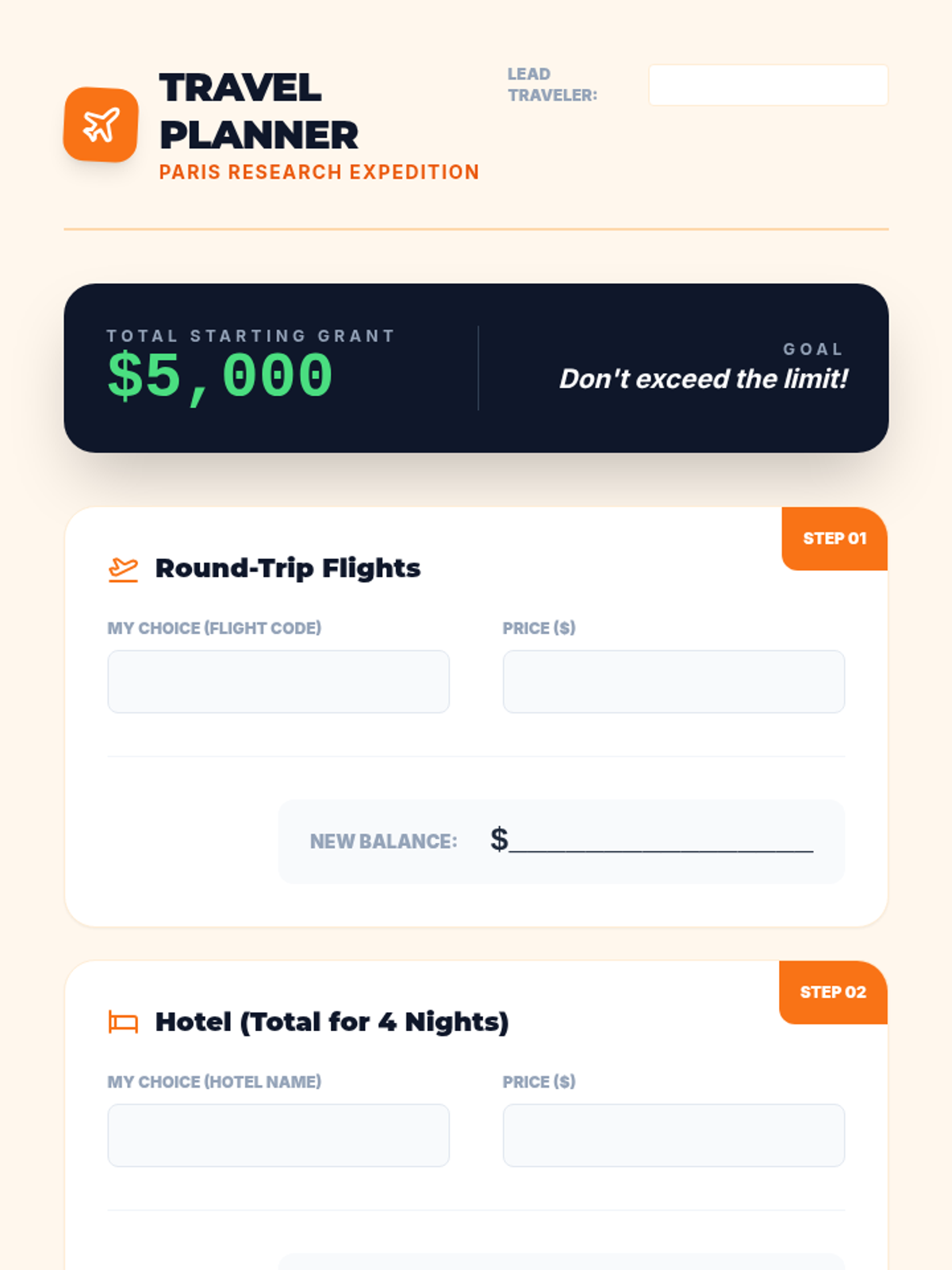Image resolution: width=952 pixels, height=1270 pixels.
Task: Click the Lead Traveler label
Action: click(x=552, y=84)
